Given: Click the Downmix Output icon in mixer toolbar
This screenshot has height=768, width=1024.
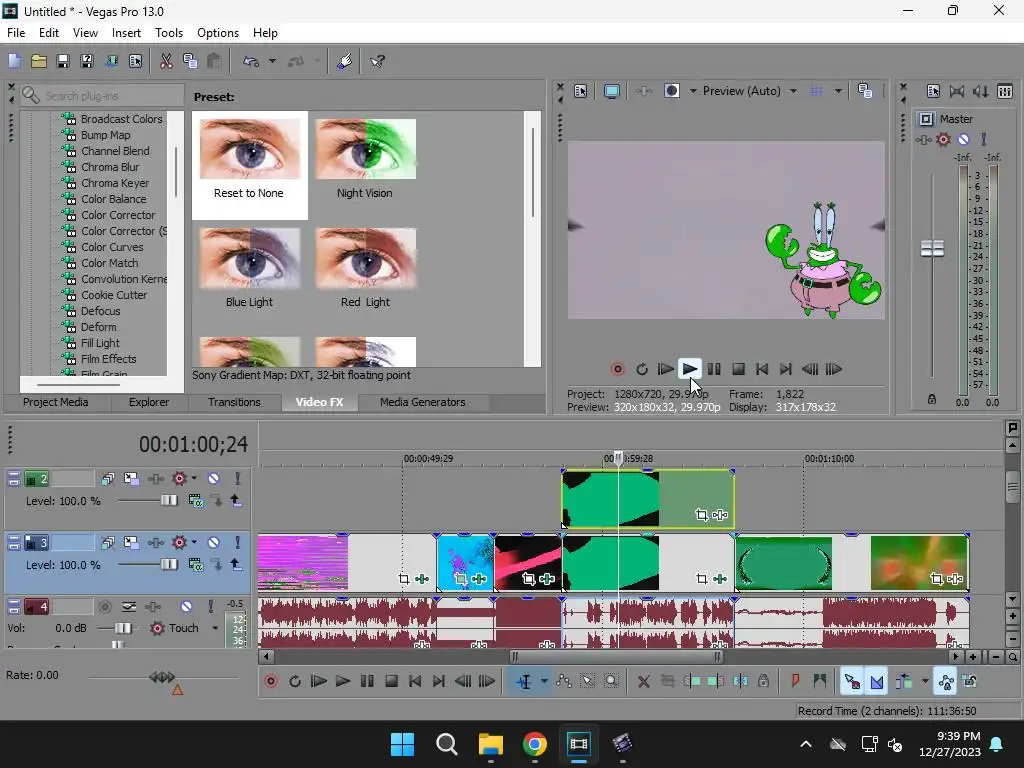Looking at the screenshot, I should click(957, 91).
